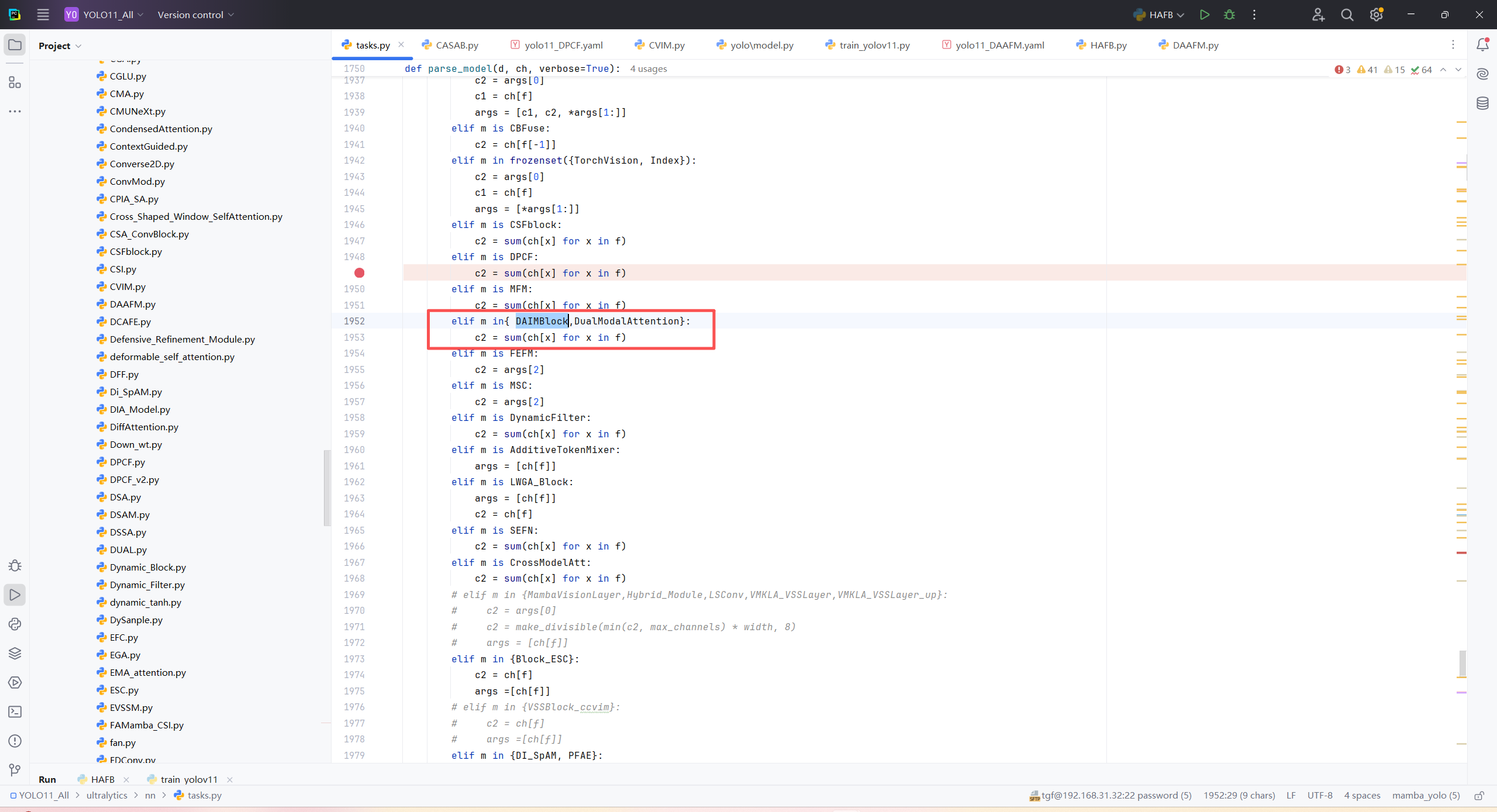Open the Notifications bell panel
Screen dimensions: 1497x812
tap(1482, 45)
